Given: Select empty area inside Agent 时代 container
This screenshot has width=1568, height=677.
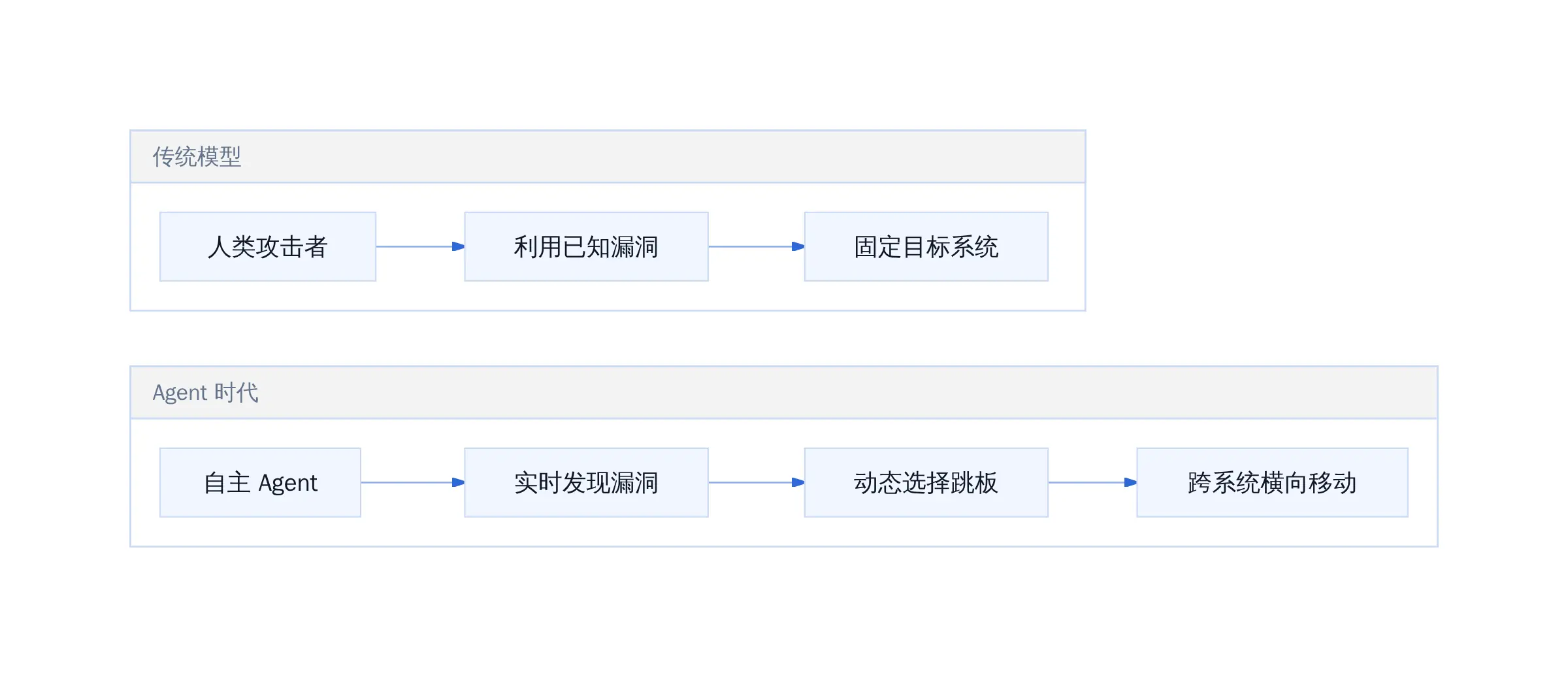Looking at the screenshot, I should pos(784,532).
